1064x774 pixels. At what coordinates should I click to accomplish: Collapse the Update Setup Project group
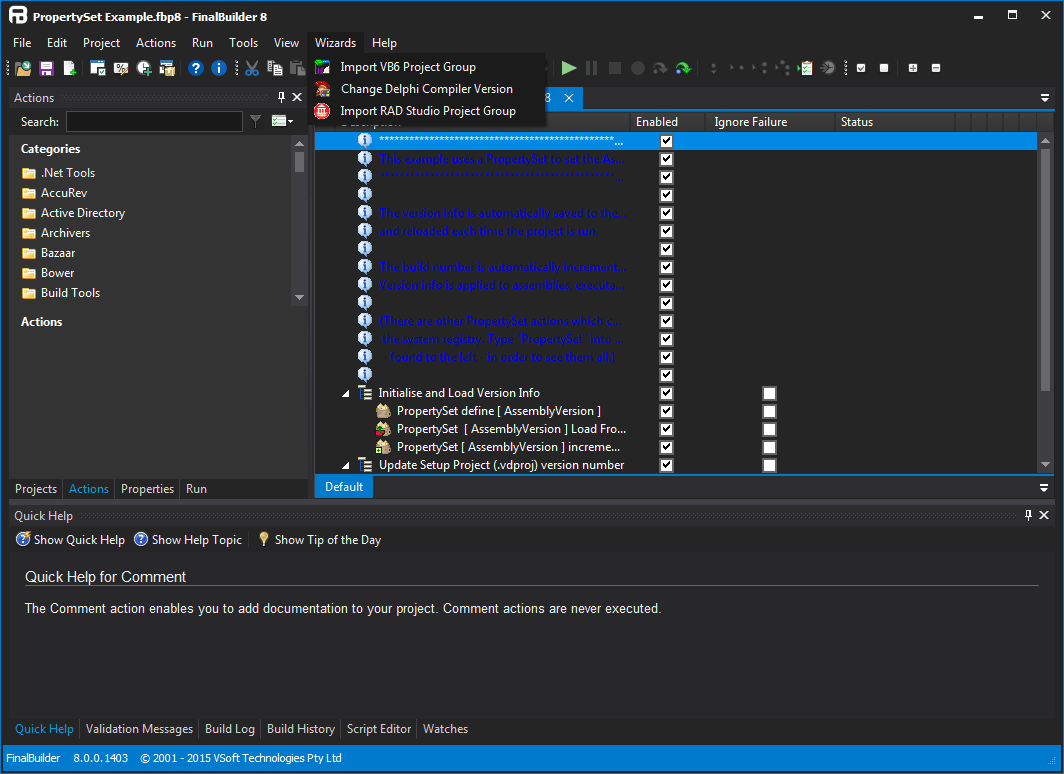(x=345, y=465)
